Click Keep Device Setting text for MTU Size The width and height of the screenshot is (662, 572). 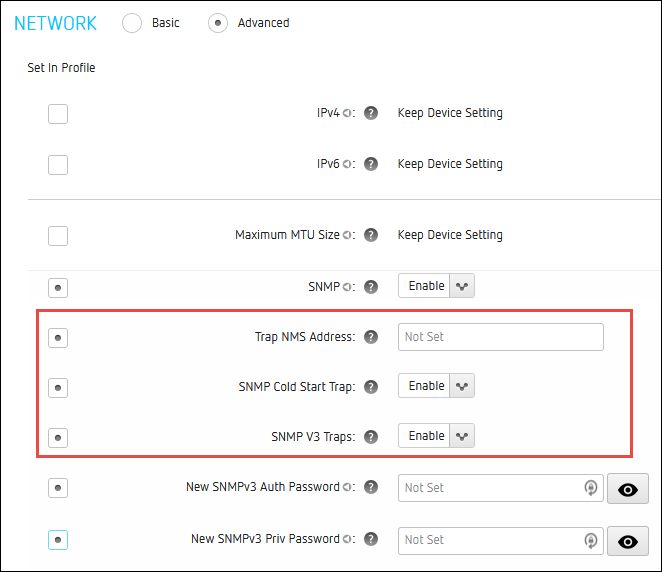(x=450, y=235)
